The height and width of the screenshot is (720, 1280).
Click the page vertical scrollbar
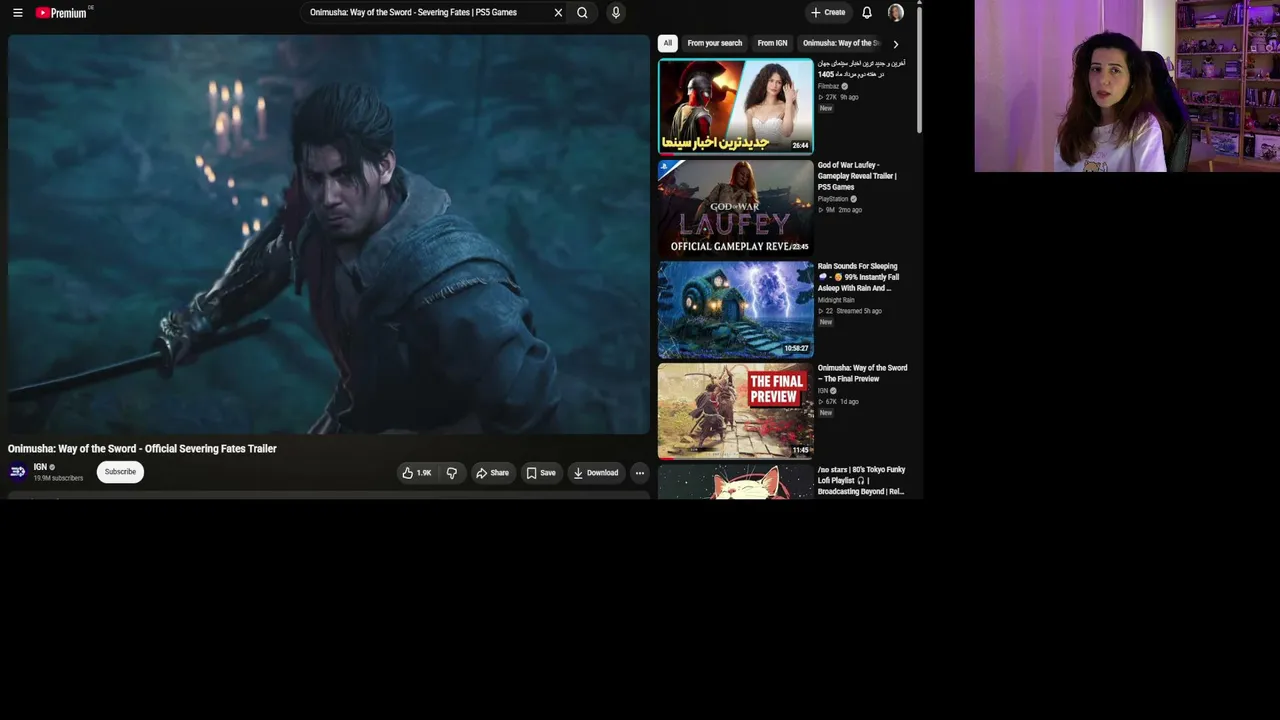pos(919,70)
